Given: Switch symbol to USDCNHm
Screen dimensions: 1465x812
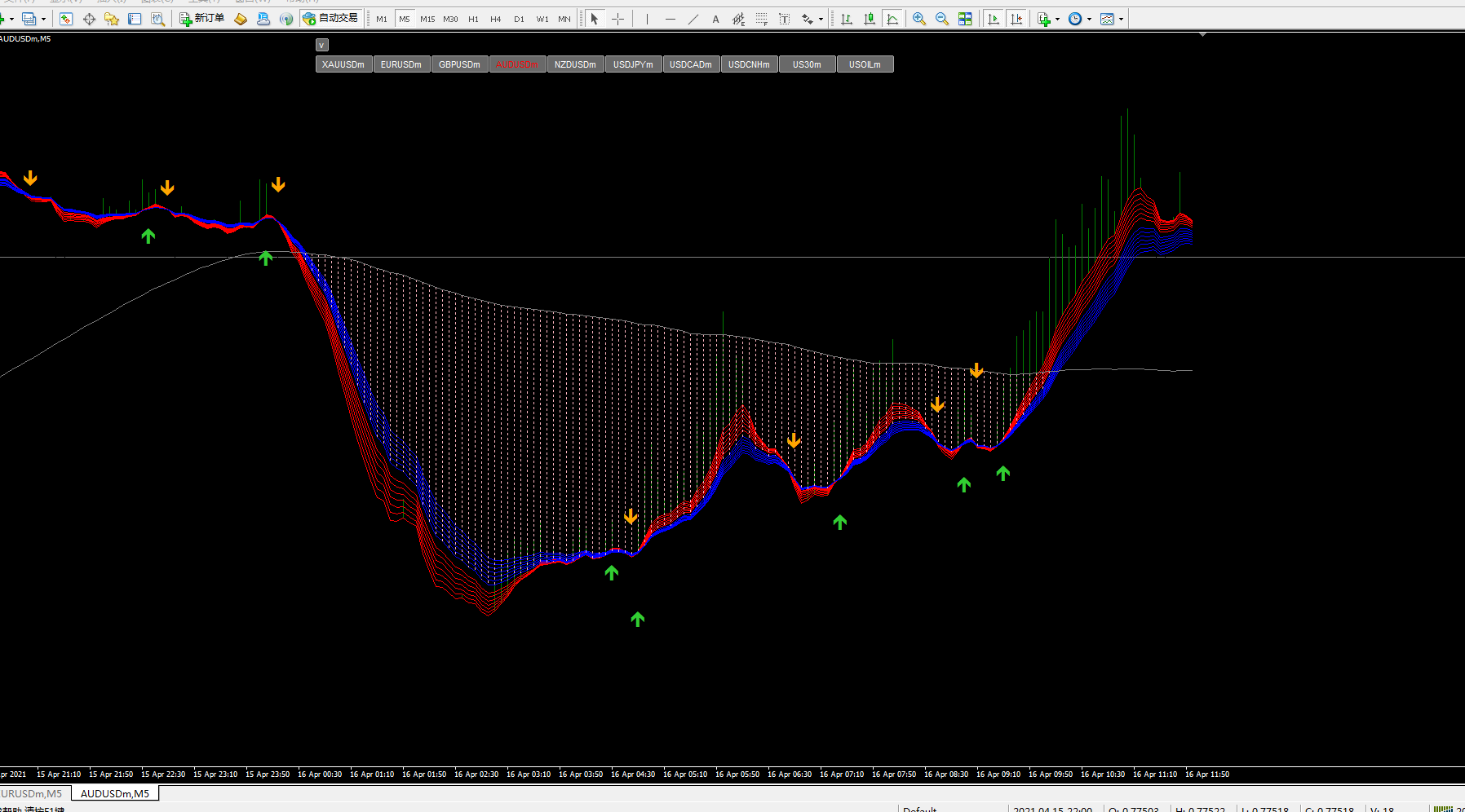Looking at the screenshot, I should [x=749, y=64].
